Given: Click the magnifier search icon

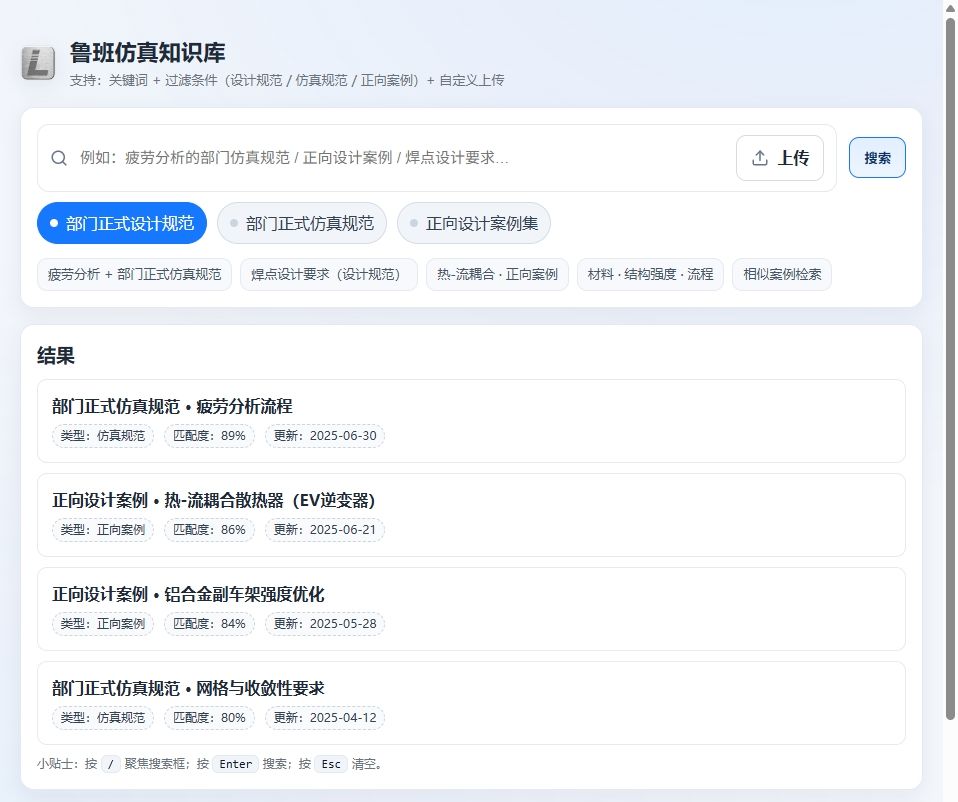Looking at the screenshot, I should [59, 158].
